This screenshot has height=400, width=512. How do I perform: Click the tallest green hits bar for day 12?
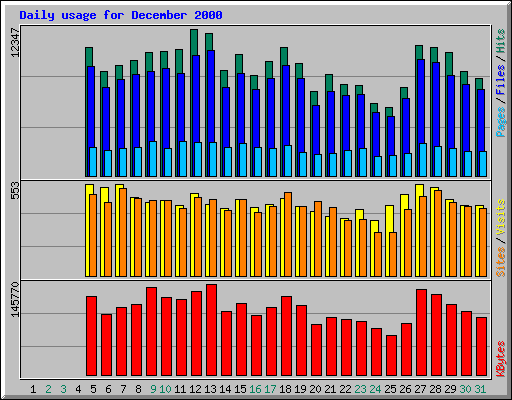tap(194, 42)
